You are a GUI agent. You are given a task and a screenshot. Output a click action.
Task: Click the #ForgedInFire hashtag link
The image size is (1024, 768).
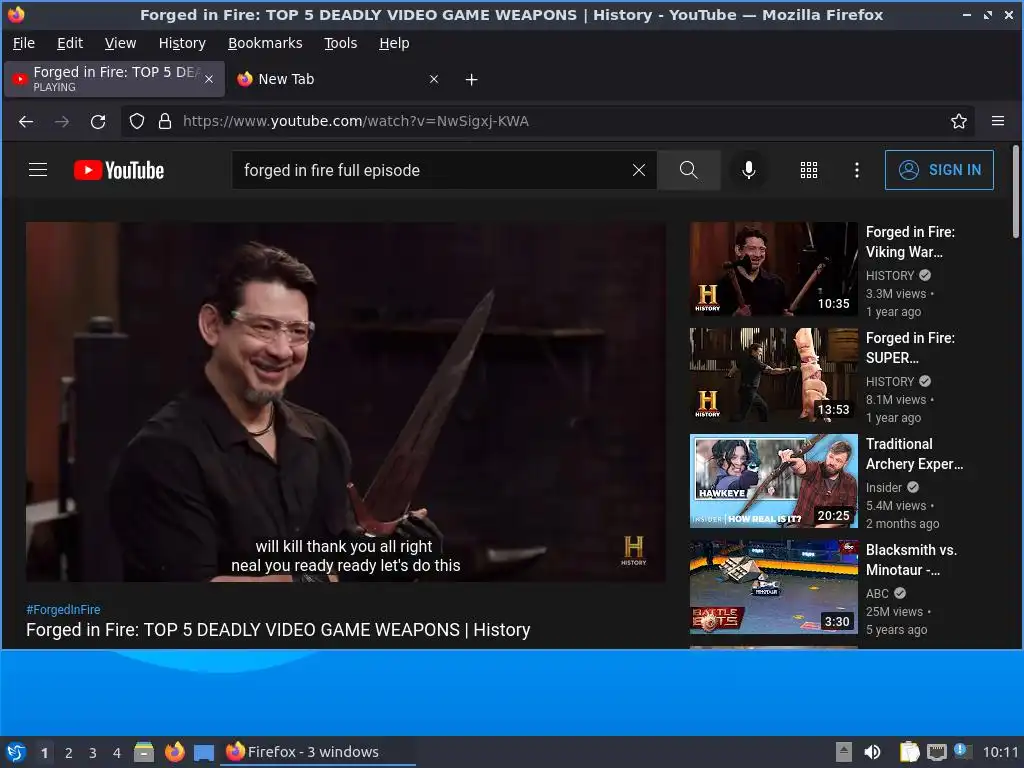[x=63, y=609]
